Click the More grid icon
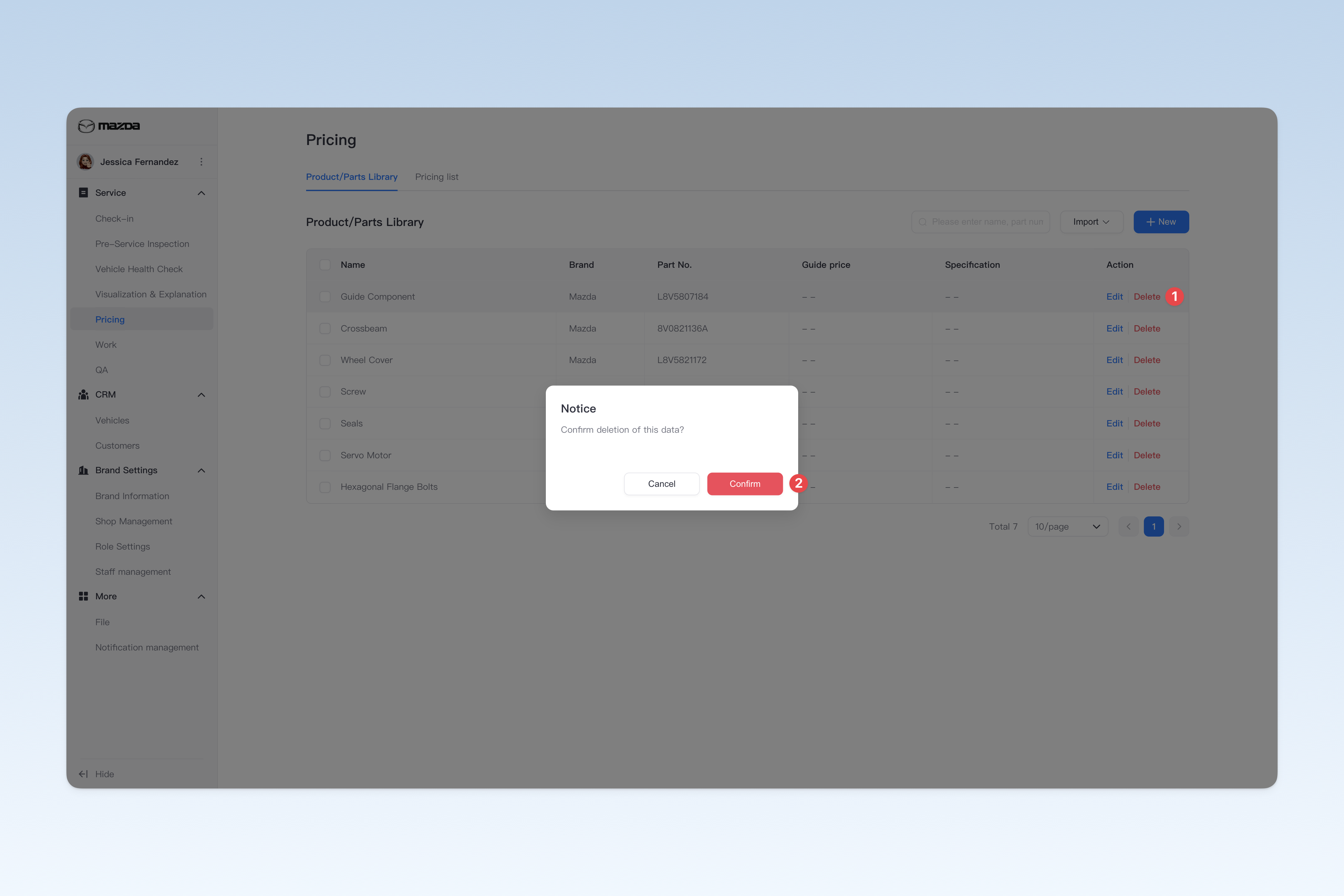1344x896 pixels. (83, 596)
